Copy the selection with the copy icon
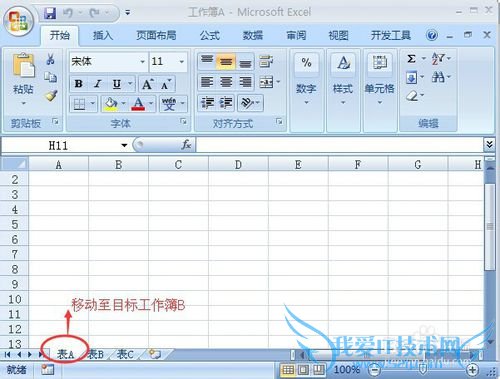This screenshot has height=379, width=500. point(50,77)
